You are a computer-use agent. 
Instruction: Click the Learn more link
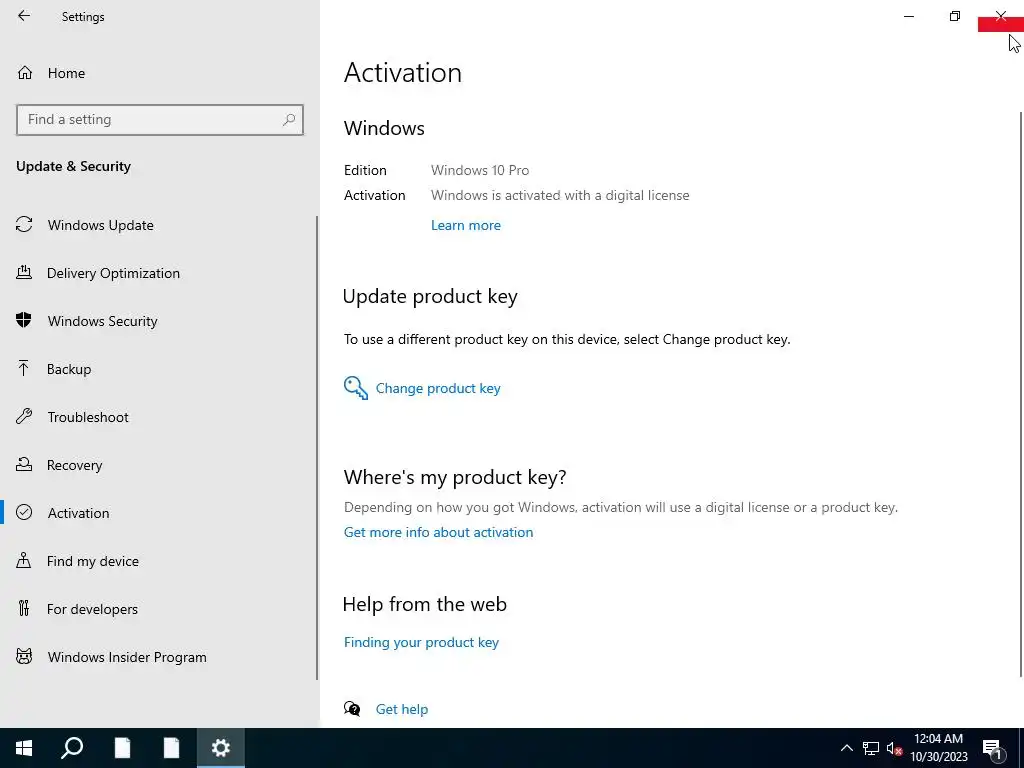tap(466, 225)
